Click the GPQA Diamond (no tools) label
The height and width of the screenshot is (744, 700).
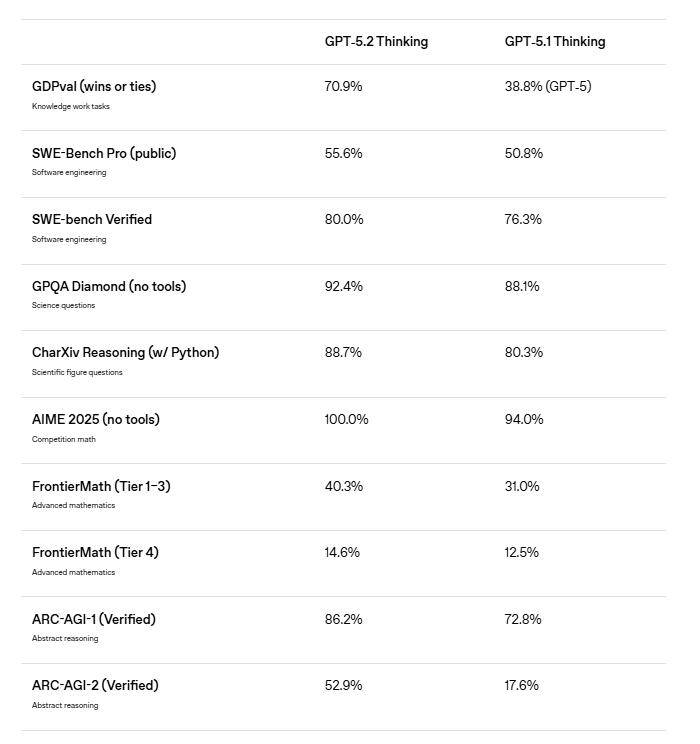(109, 287)
